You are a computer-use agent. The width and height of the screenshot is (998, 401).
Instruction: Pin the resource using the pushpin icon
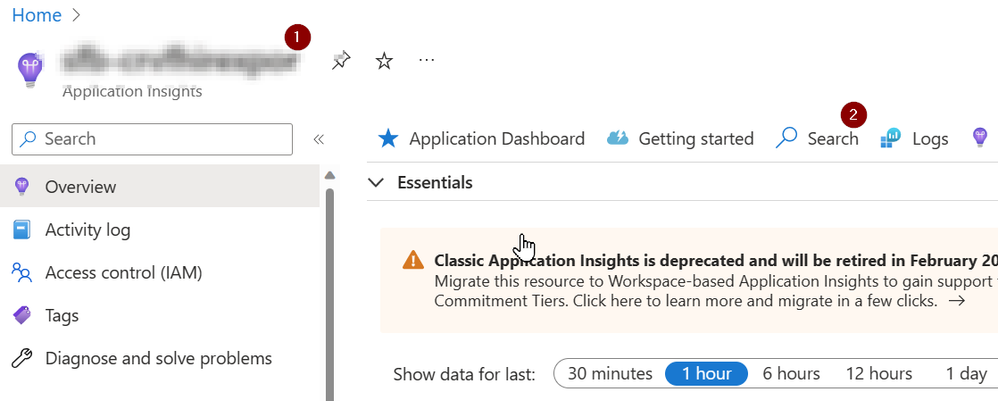coord(341,61)
